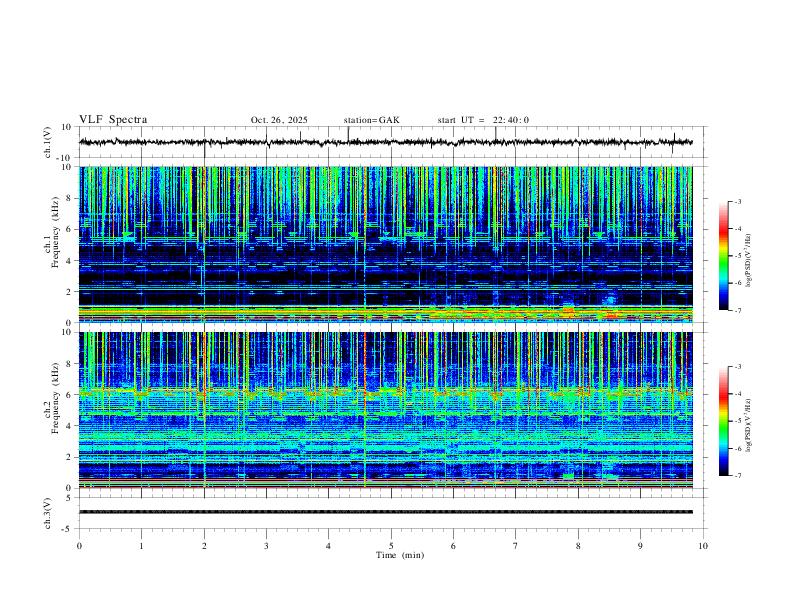Click Time axis tick label "6"
Viewport: 792px width, 612px height.
(454, 546)
